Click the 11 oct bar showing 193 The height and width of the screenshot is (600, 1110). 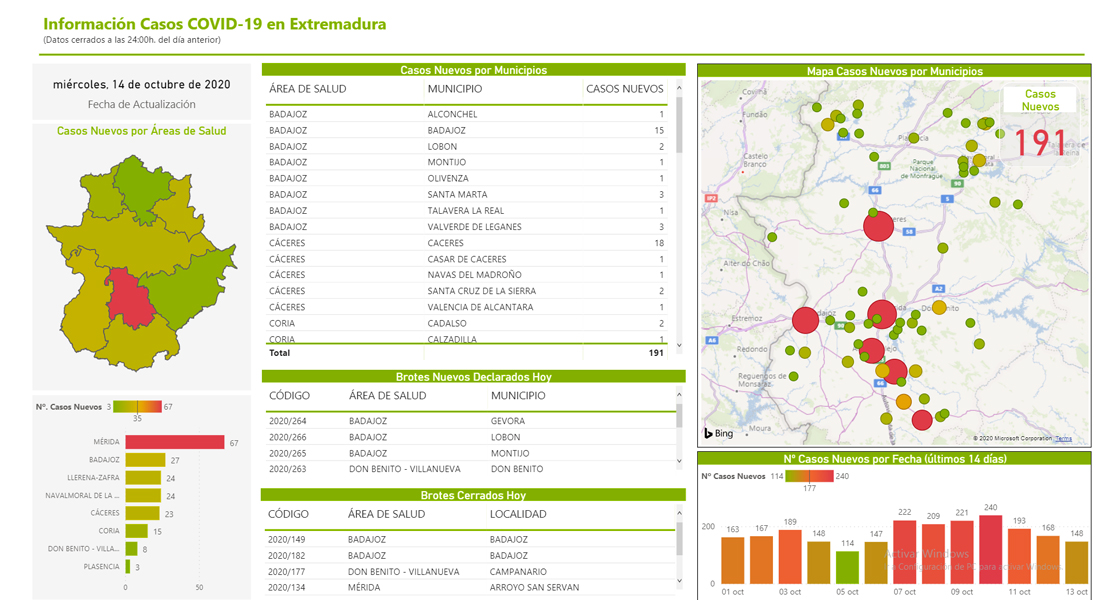(x=1019, y=557)
